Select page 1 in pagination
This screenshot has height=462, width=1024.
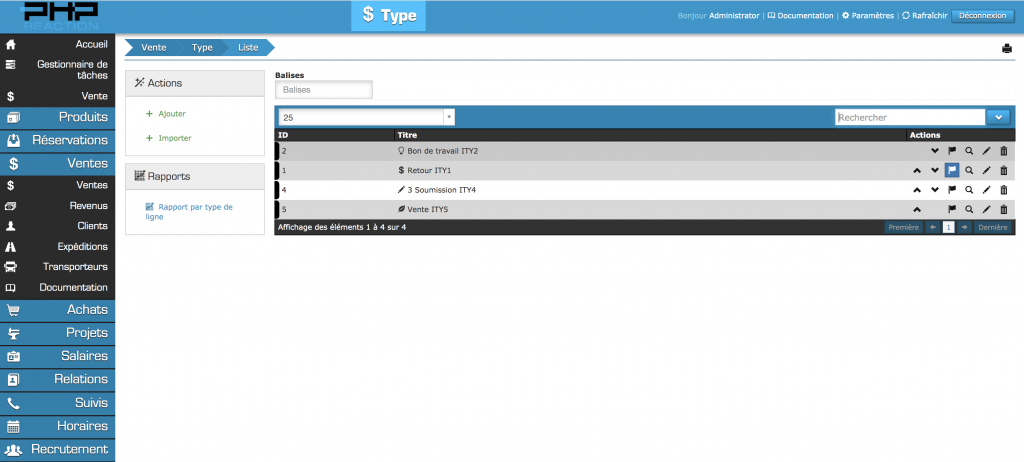pos(948,227)
